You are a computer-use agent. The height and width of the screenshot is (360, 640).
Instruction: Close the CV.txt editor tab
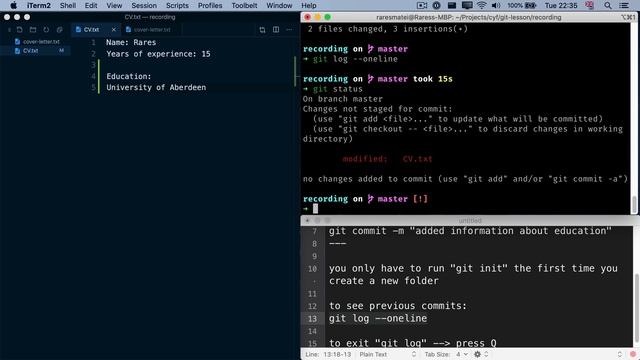pos(113,29)
